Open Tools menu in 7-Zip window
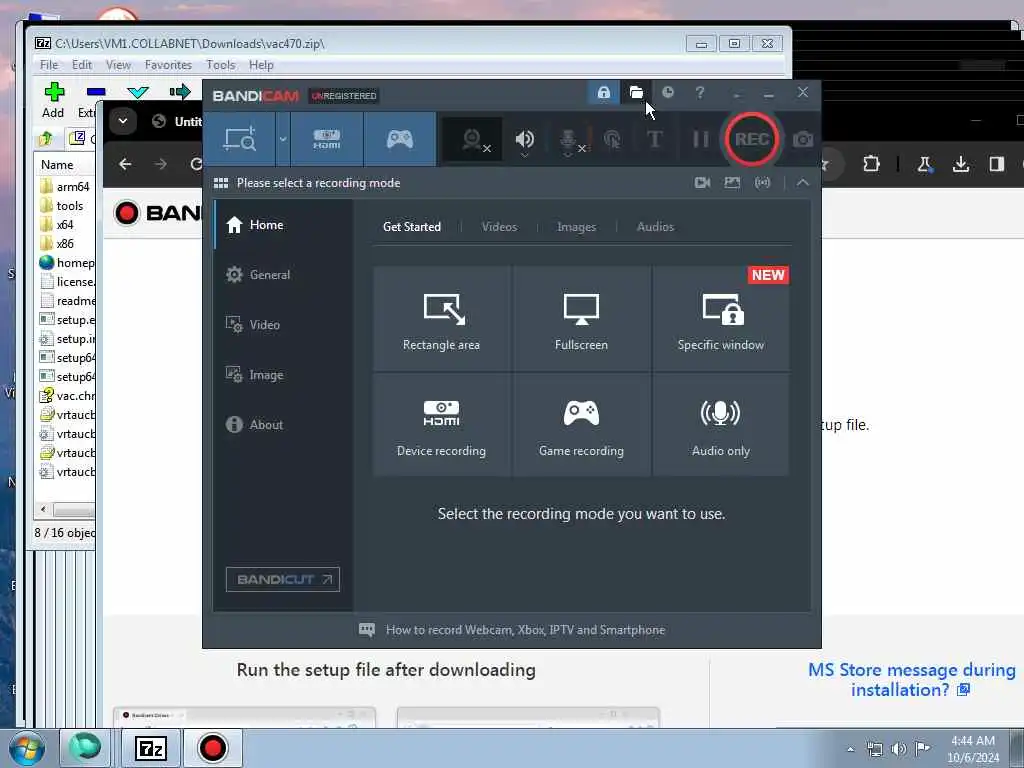The height and width of the screenshot is (768, 1024). coord(221,65)
